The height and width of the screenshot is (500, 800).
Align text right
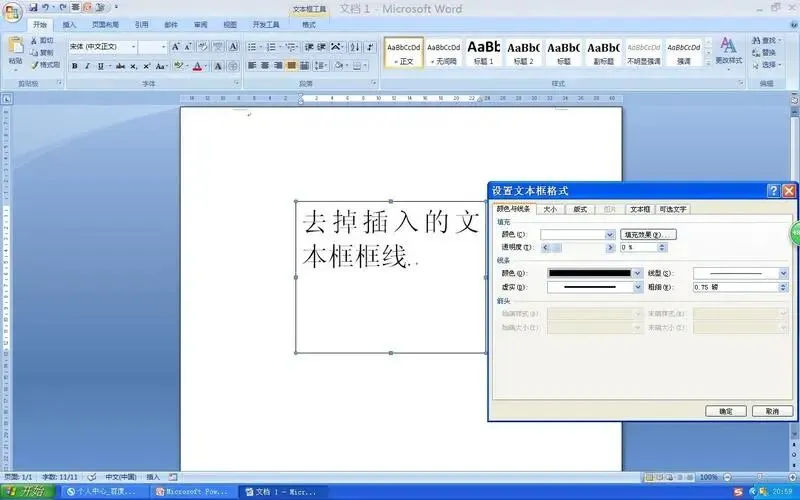[279, 66]
